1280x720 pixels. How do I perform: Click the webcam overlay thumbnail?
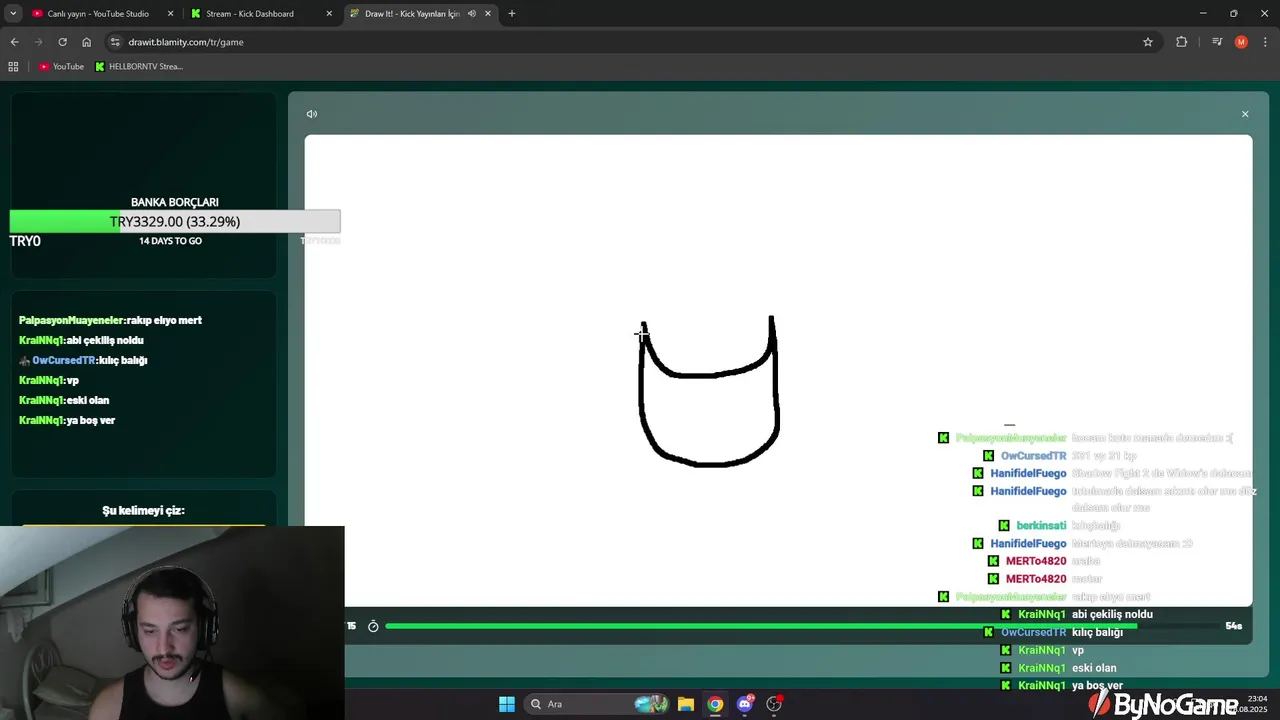tap(172, 623)
